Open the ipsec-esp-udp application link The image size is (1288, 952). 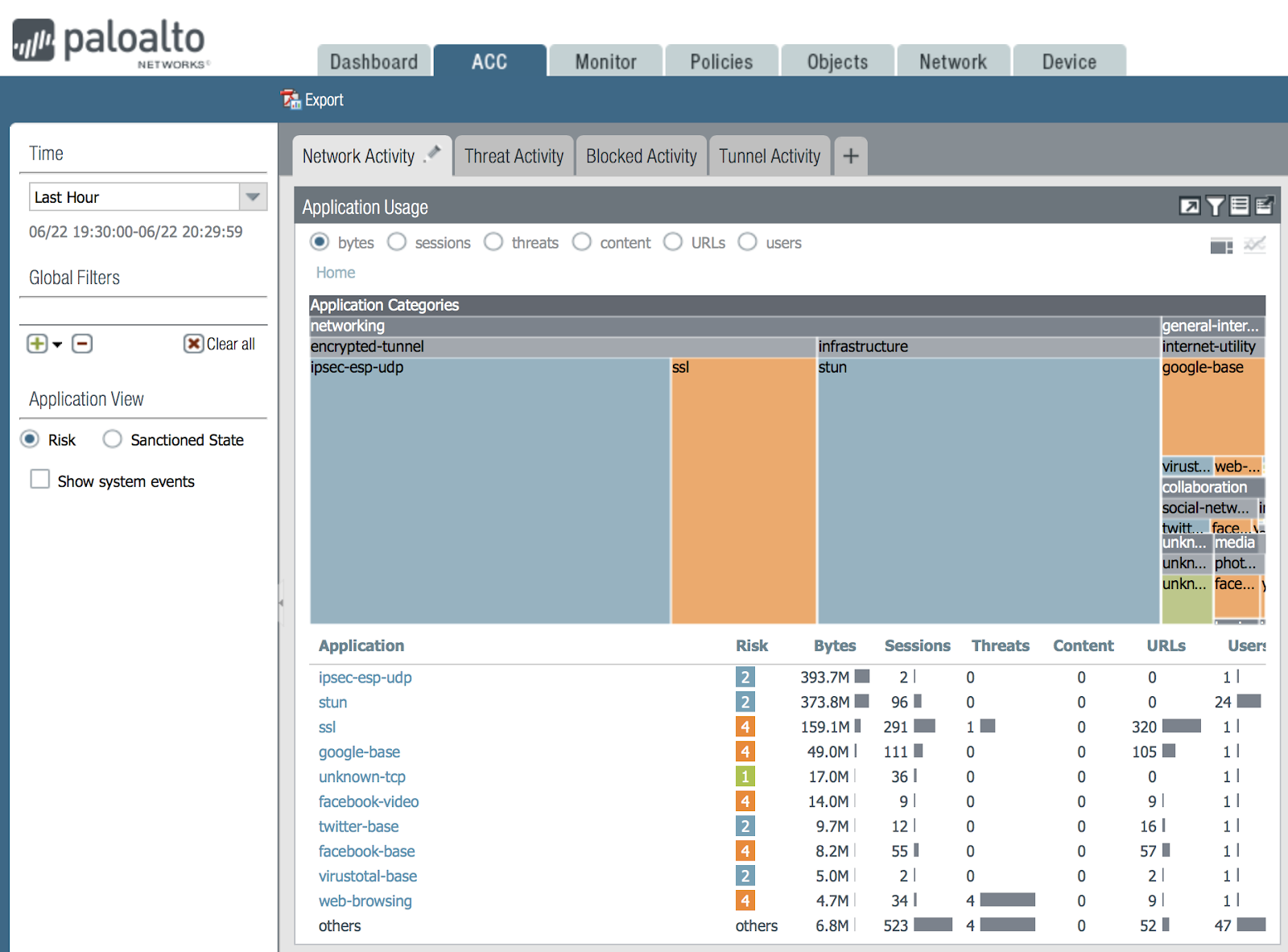point(365,677)
